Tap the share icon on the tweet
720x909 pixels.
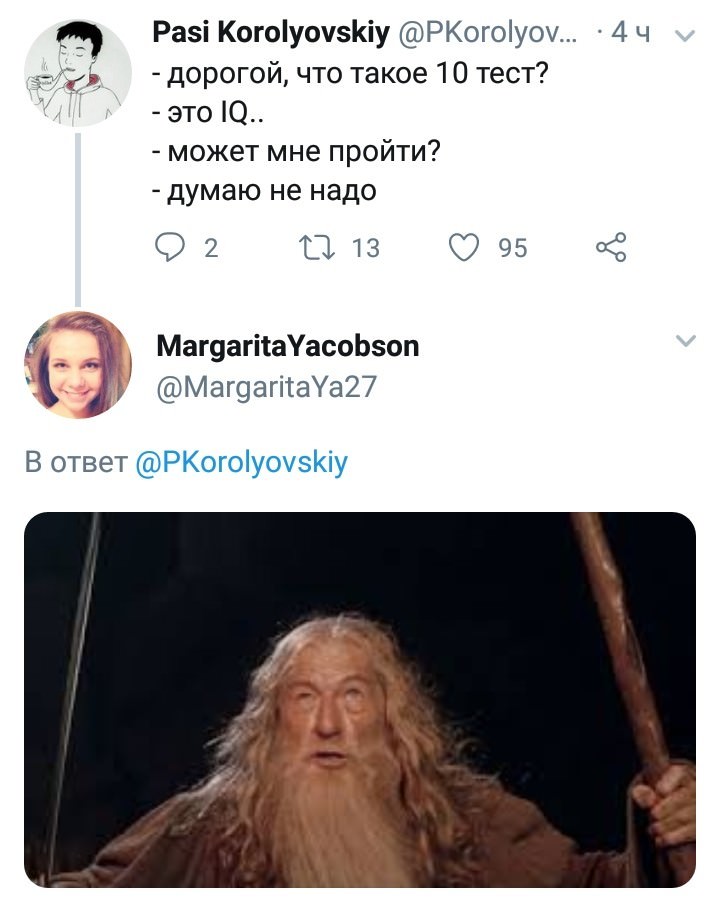coord(611,248)
